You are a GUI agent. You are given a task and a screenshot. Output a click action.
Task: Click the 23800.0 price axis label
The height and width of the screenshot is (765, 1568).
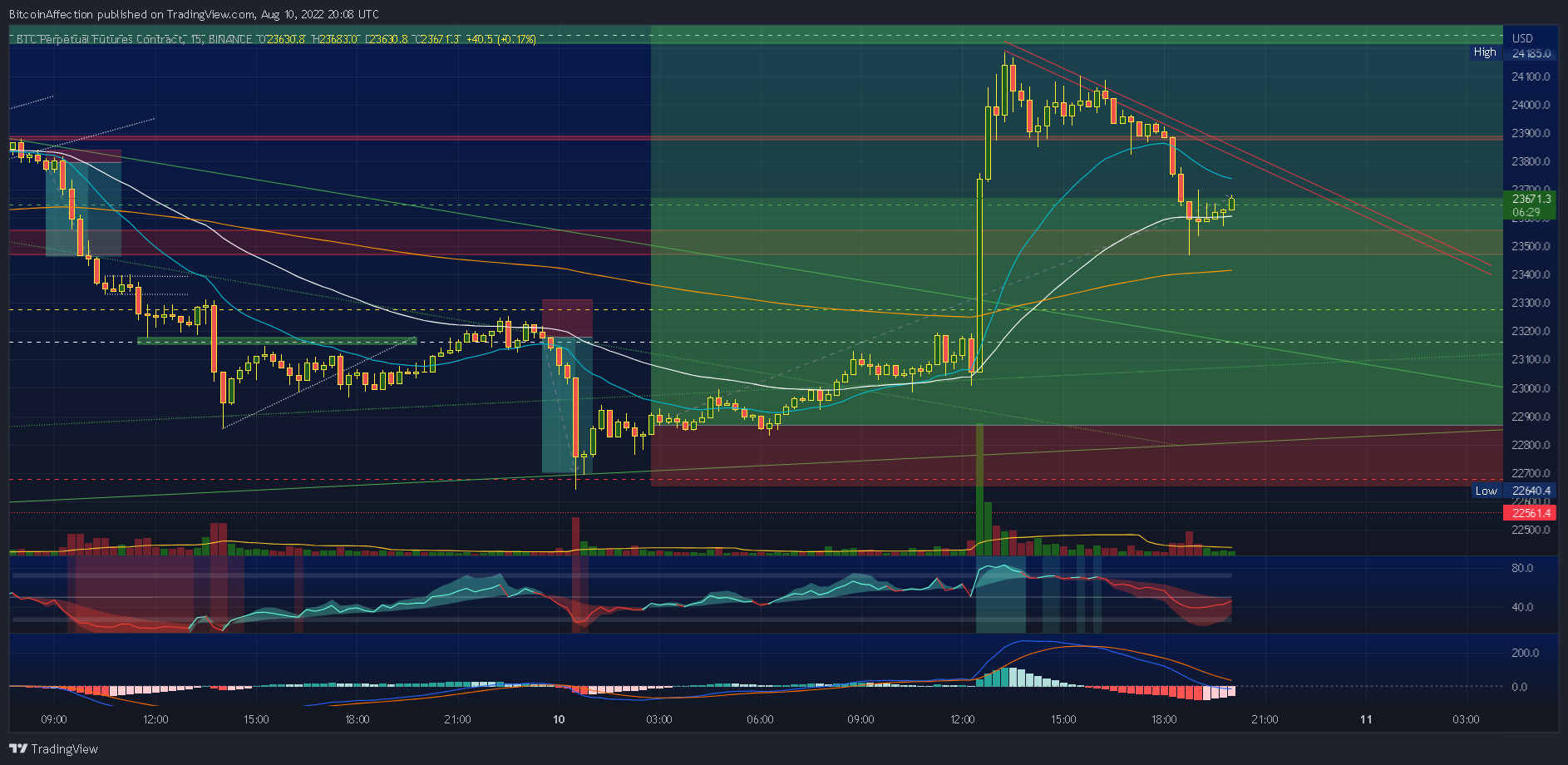click(1531, 161)
